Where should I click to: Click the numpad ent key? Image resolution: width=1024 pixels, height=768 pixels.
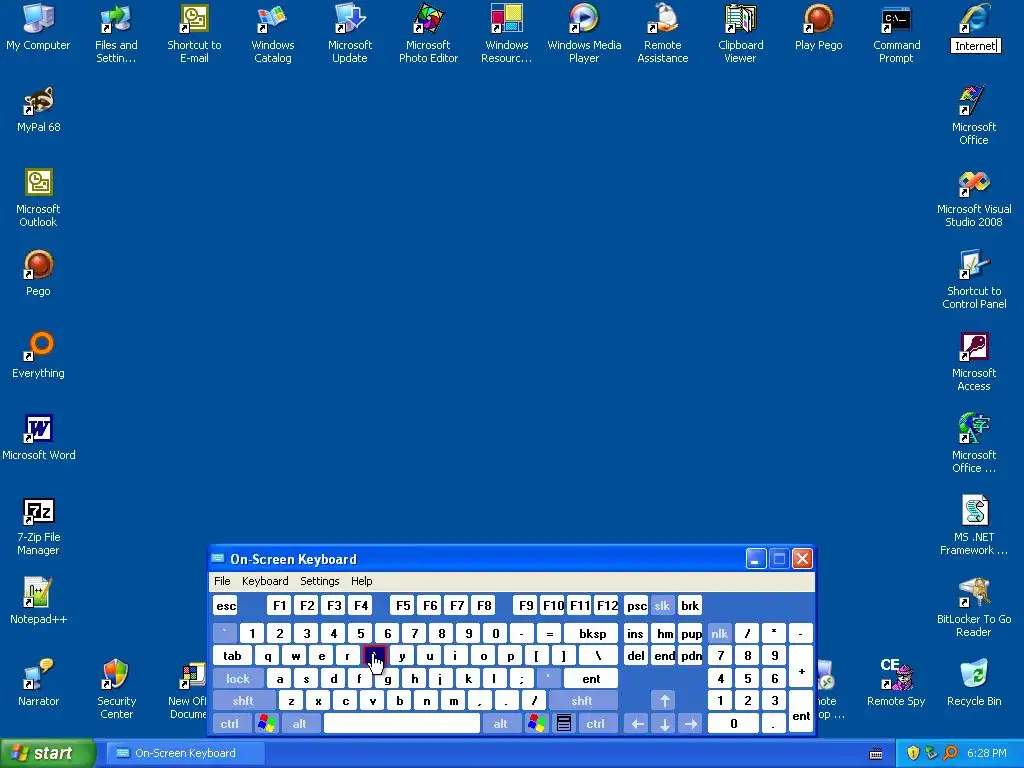point(801,712)
